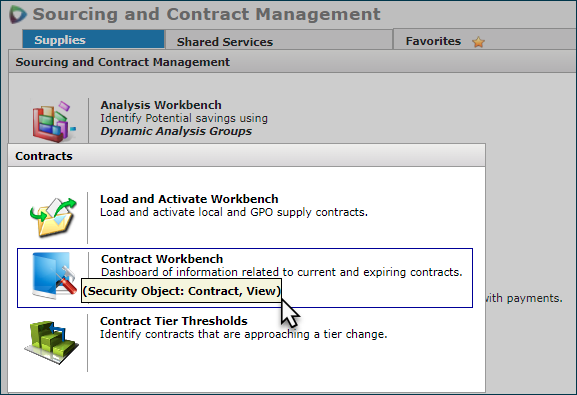The width and height of the screenshot is (577, 395).
Task: Click the Contracts panel header
Action: point(247,156)
